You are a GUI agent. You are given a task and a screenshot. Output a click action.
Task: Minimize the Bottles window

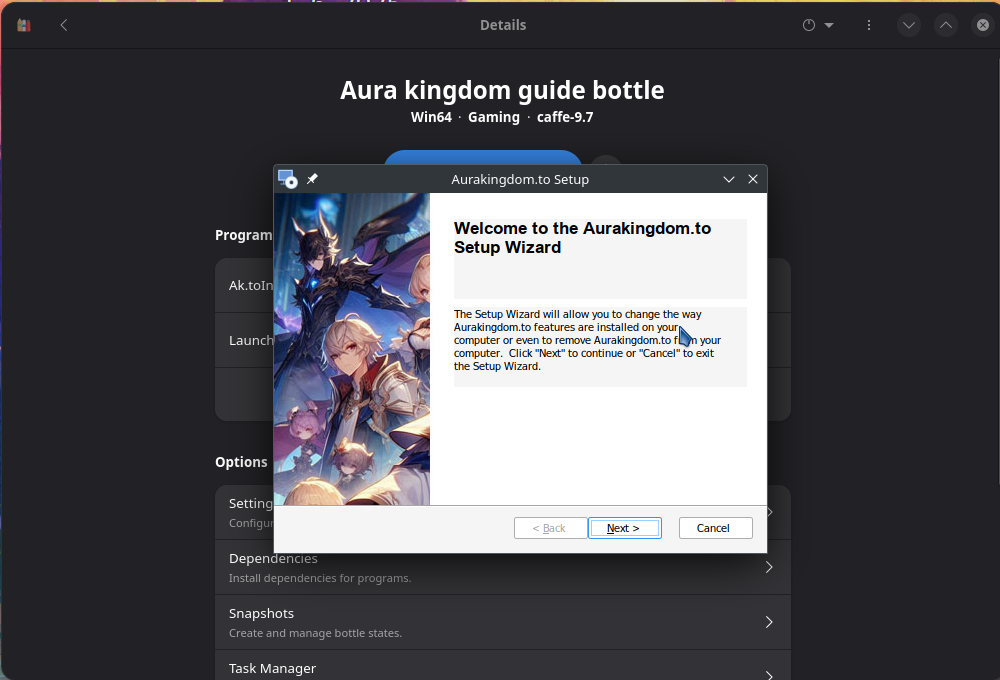coord(909,26)
